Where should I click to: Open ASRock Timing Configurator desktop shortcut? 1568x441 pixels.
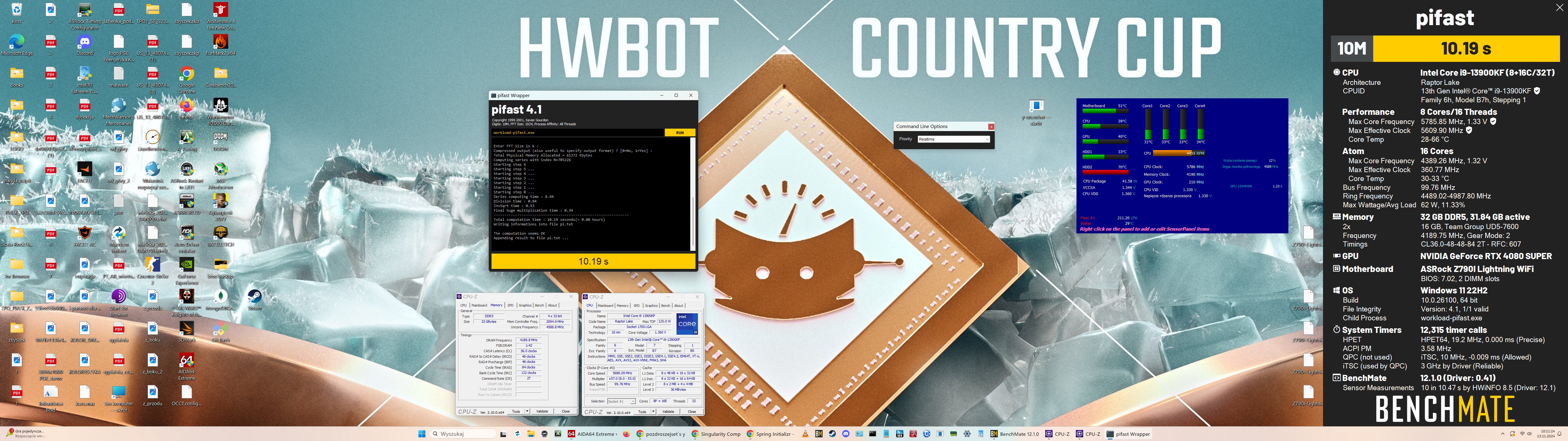[85, 16]
